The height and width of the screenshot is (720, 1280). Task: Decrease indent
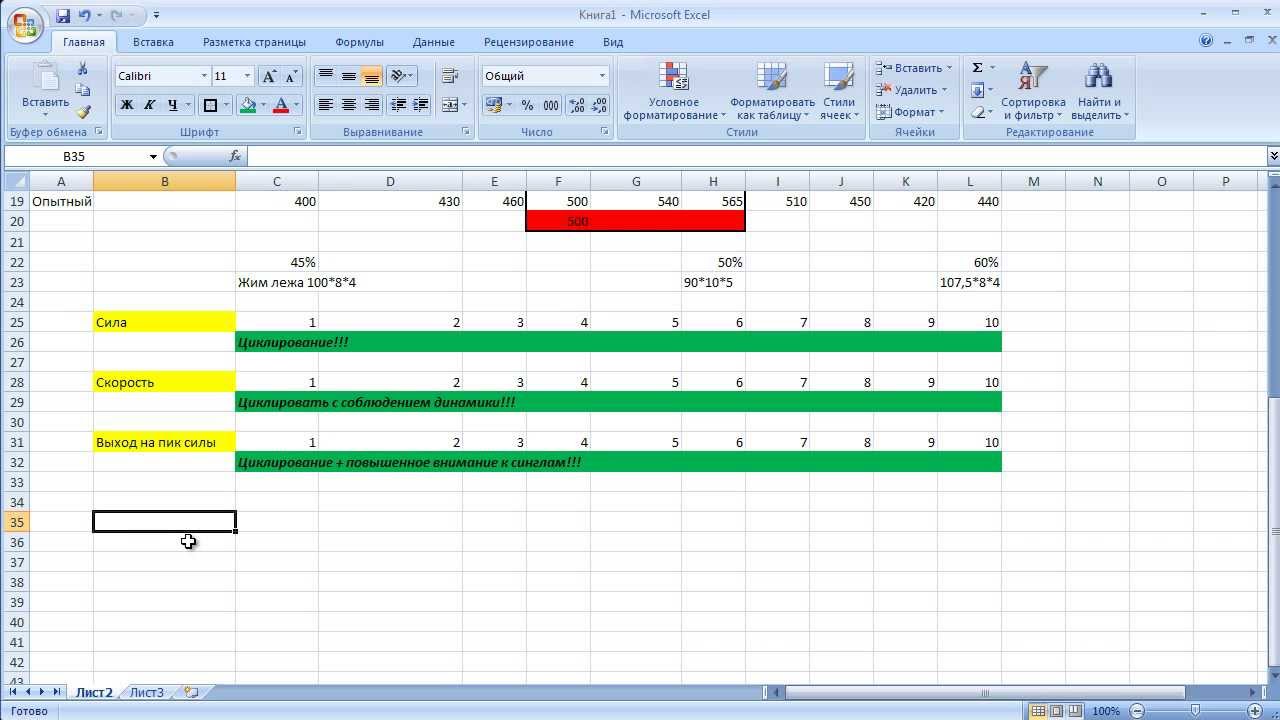point(398,105)
